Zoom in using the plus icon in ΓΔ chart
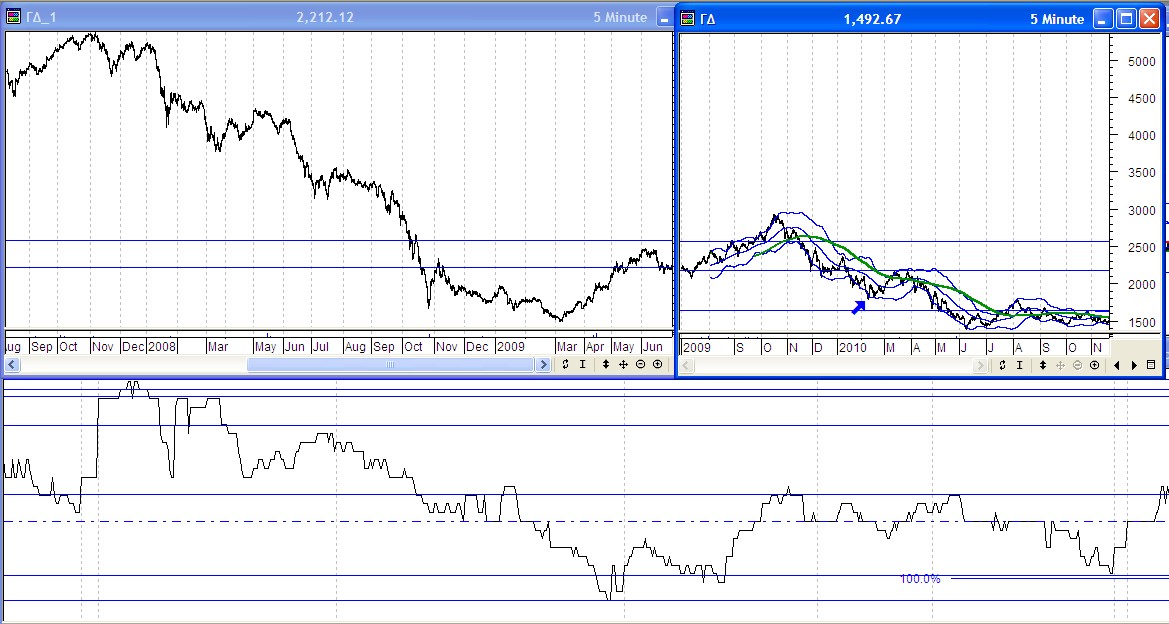The width and height of the screenshot is (1169, 624). tap(1094, 365)
